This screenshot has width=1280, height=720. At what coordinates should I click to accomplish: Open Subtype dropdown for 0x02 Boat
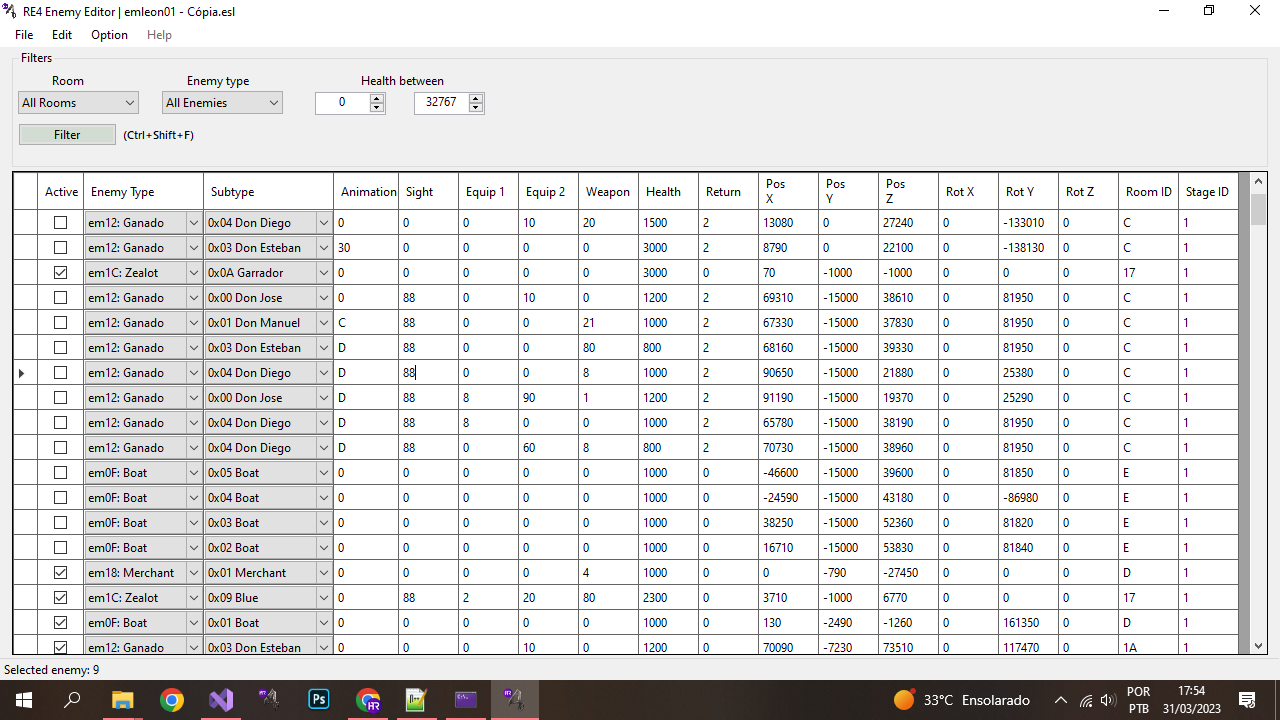(323, 547)
